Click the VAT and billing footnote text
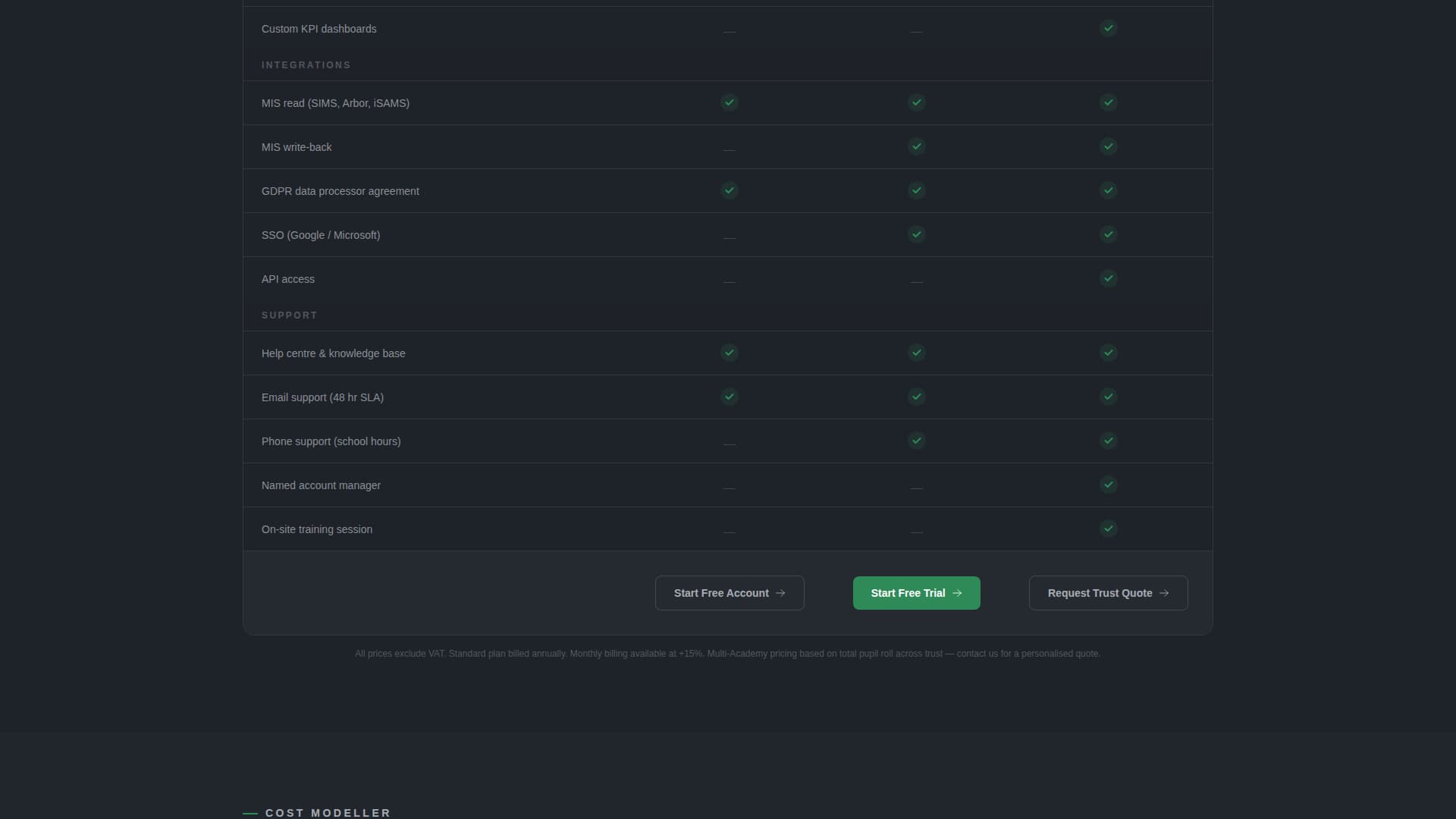The image size is (1456, 819). (x=727, y=654)
